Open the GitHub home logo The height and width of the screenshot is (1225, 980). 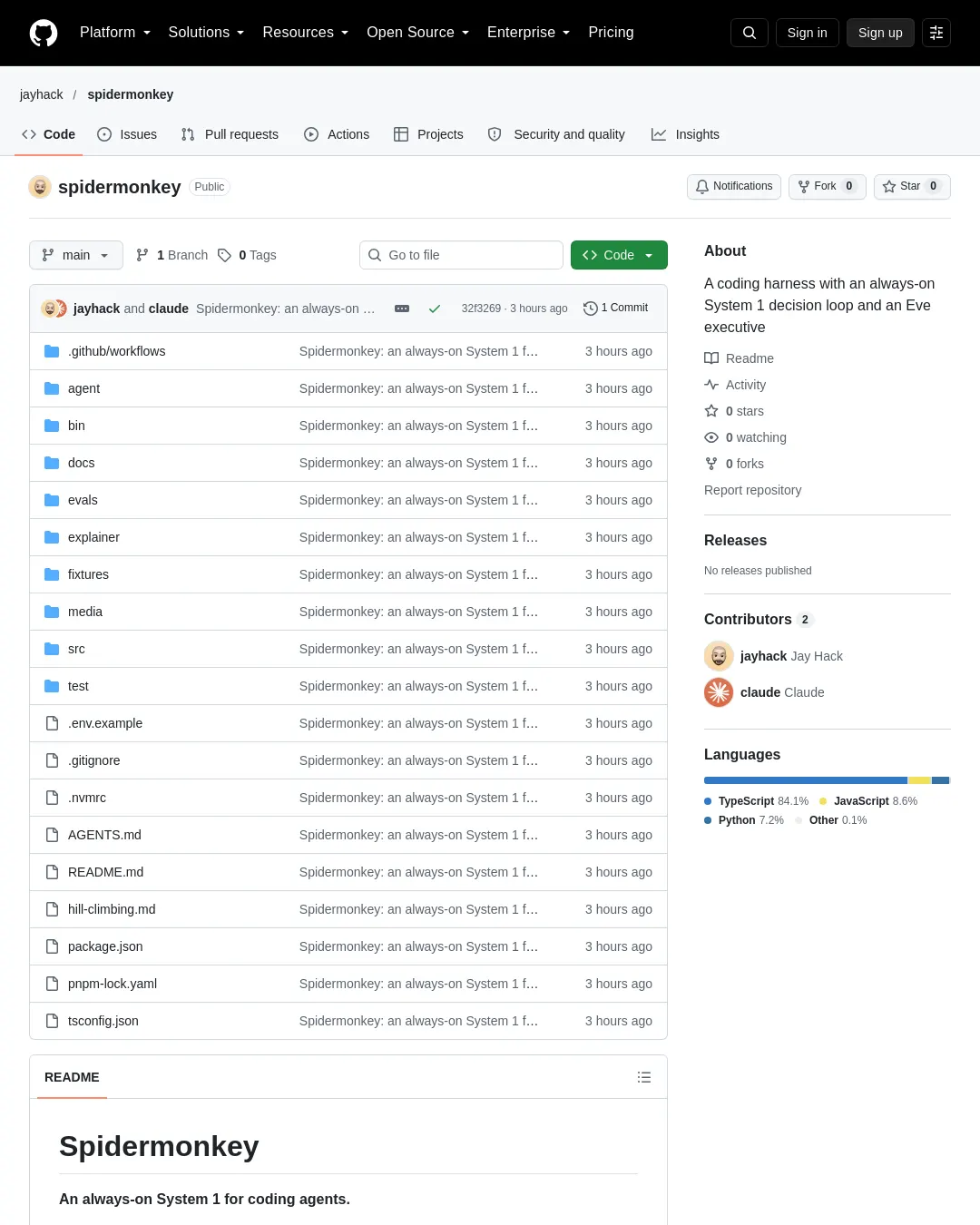[44, 33]
